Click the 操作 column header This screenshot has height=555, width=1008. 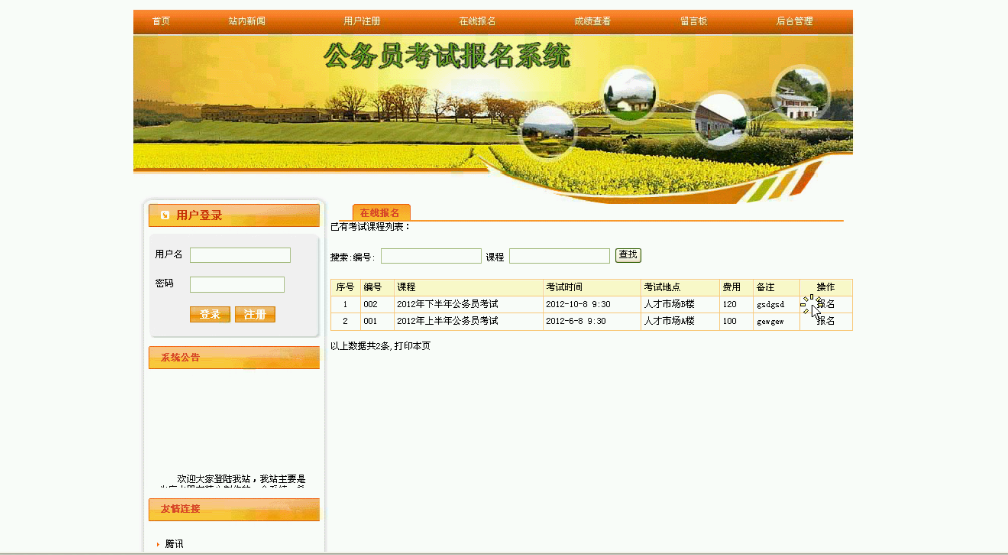(x=826, y=287)
